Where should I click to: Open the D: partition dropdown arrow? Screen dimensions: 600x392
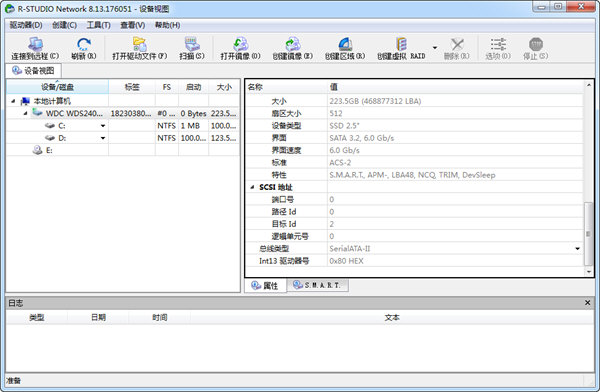pyautogui.click(x=103, y=138)
